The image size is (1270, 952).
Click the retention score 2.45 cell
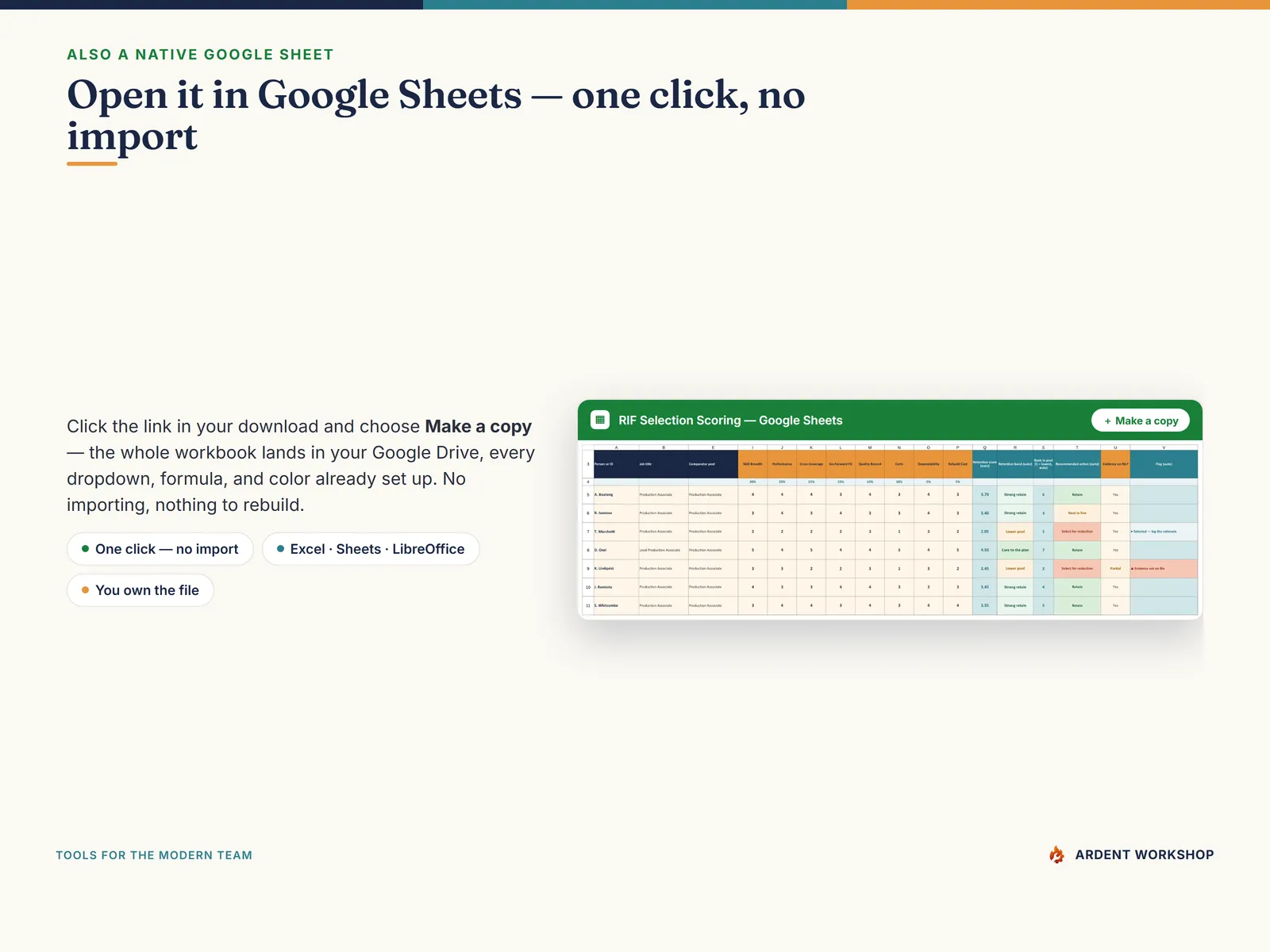tap(985, 569)
